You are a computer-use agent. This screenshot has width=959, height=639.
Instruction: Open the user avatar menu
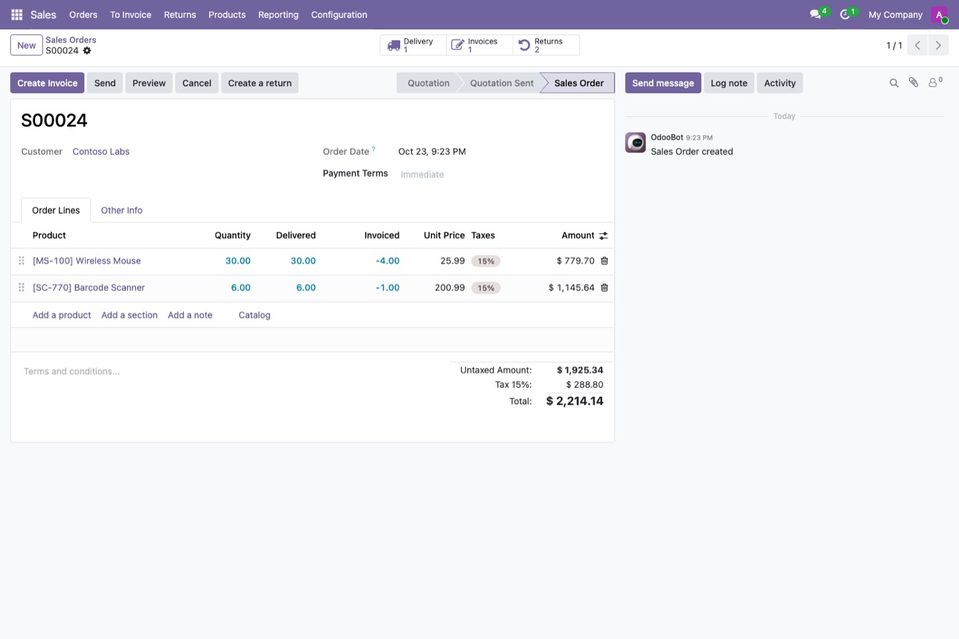[939, 15]
